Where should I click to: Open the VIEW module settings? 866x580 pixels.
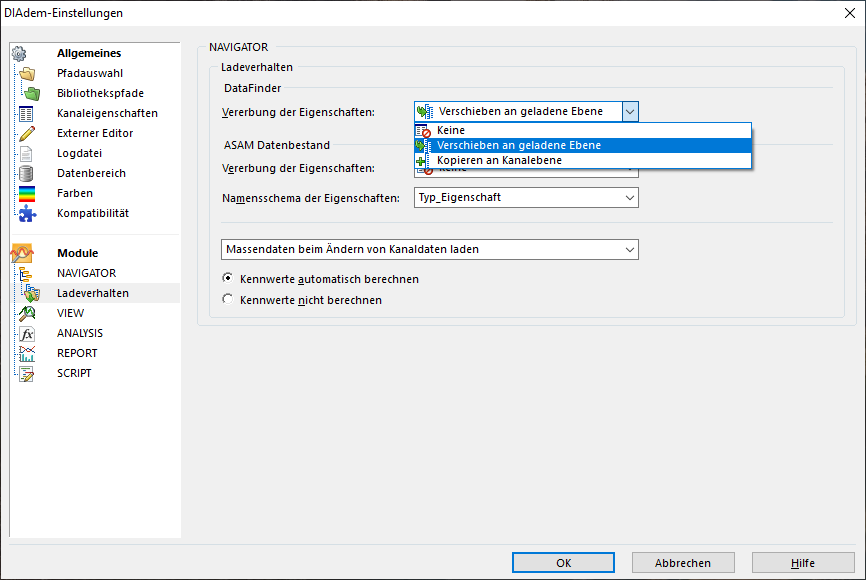click(70, 313)
